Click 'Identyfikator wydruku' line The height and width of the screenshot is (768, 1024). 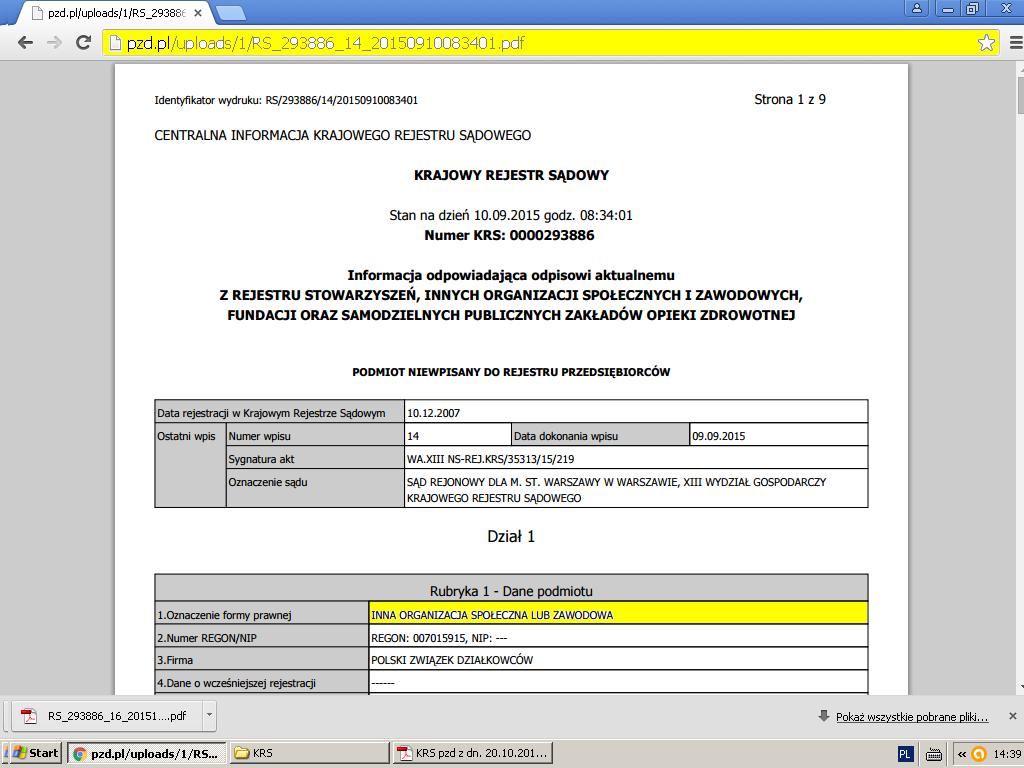point(286,100)
